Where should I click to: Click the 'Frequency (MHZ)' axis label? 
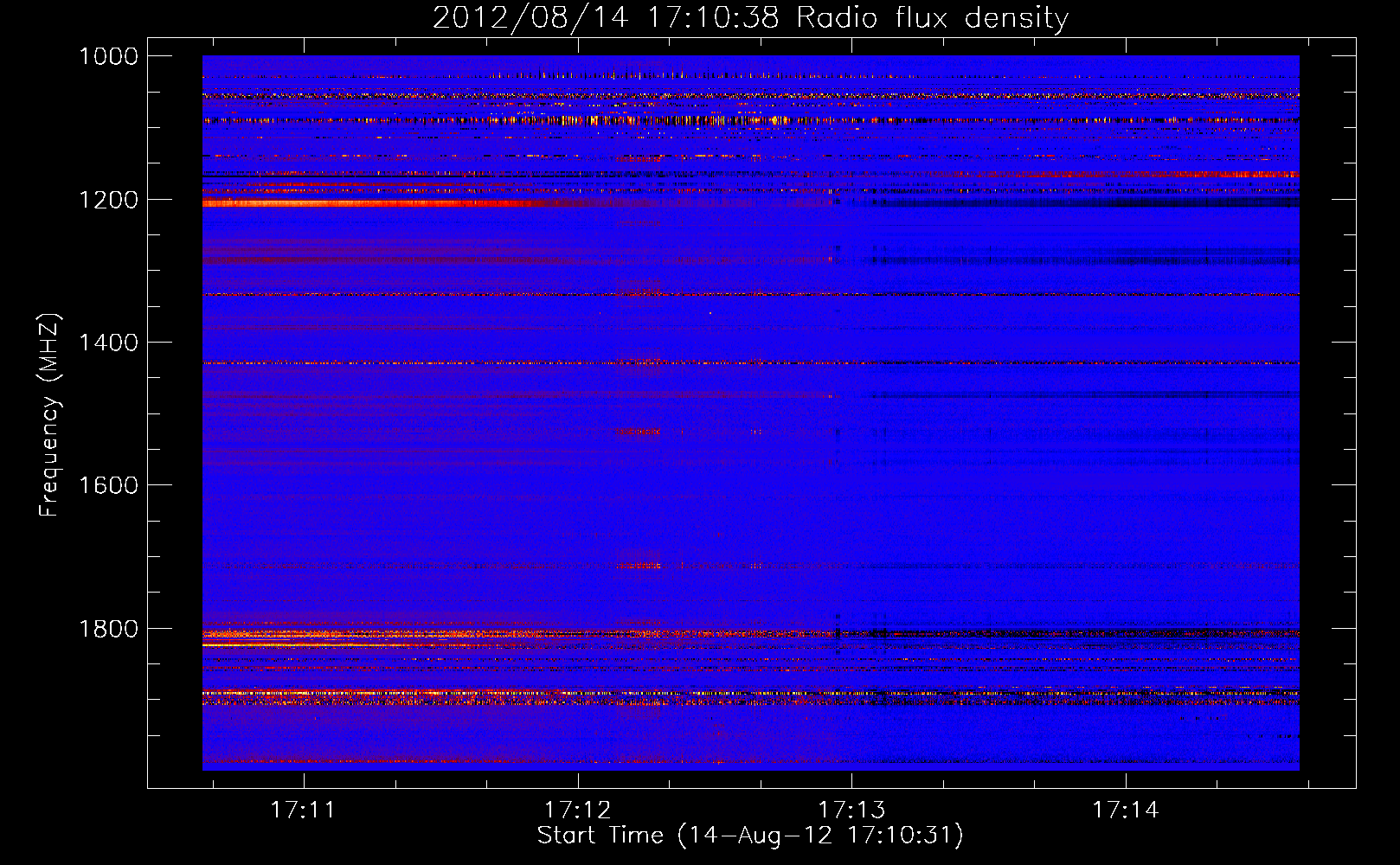(50, 415)
